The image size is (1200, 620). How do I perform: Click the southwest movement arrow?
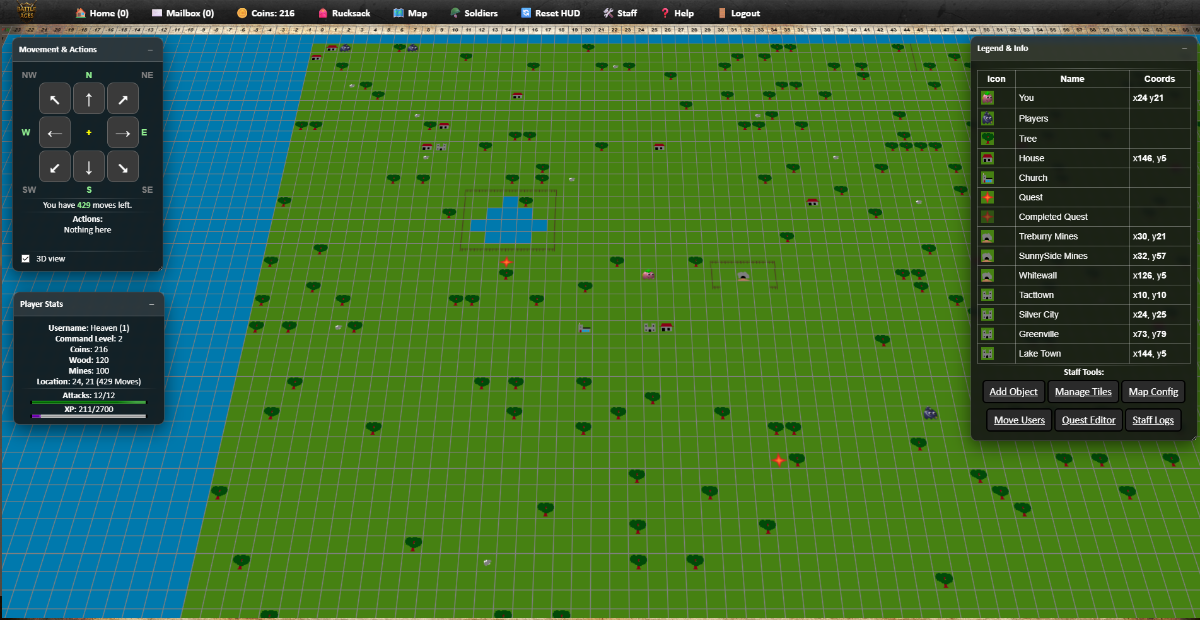pos(55,166)
